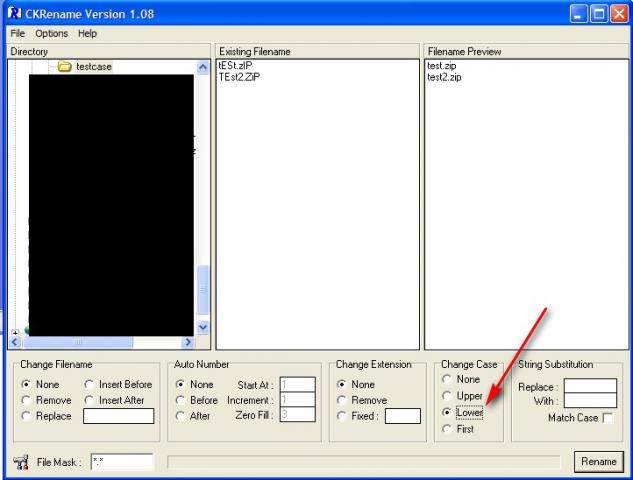Screen dimensions: 633x480
Task: Click test.zip in Filename Preview
Action: pyautogui.click(x=442, y=65)
